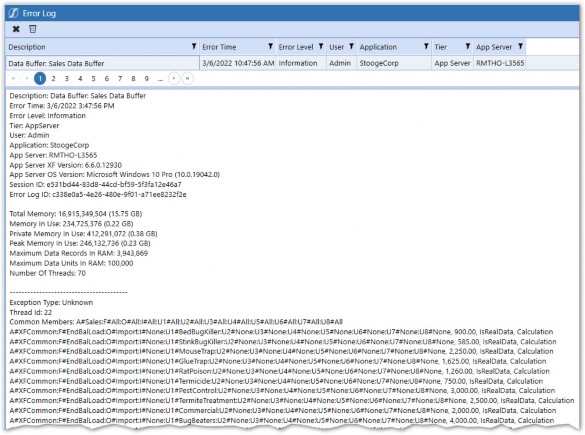Go to the first page arrow
The width and height of the screenshot is (585, 435).
13,78
